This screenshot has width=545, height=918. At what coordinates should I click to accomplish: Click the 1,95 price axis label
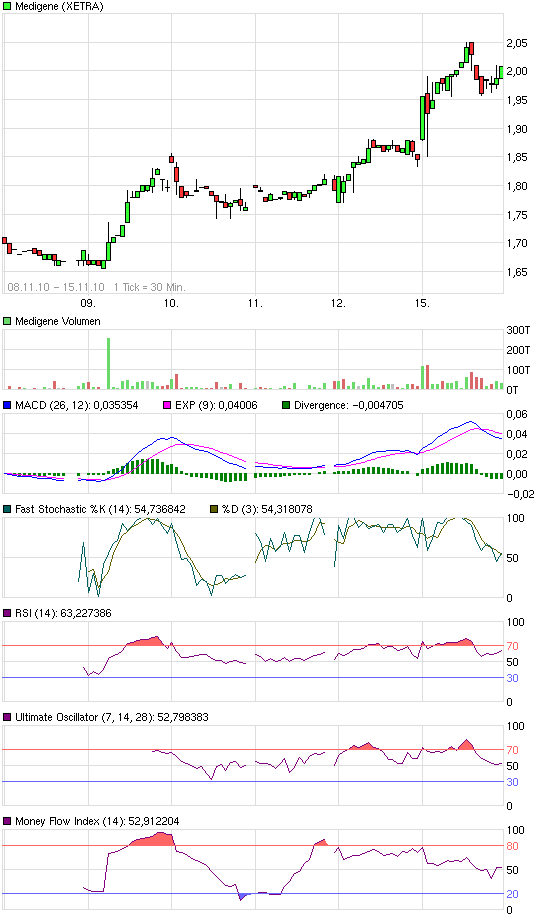517,100
